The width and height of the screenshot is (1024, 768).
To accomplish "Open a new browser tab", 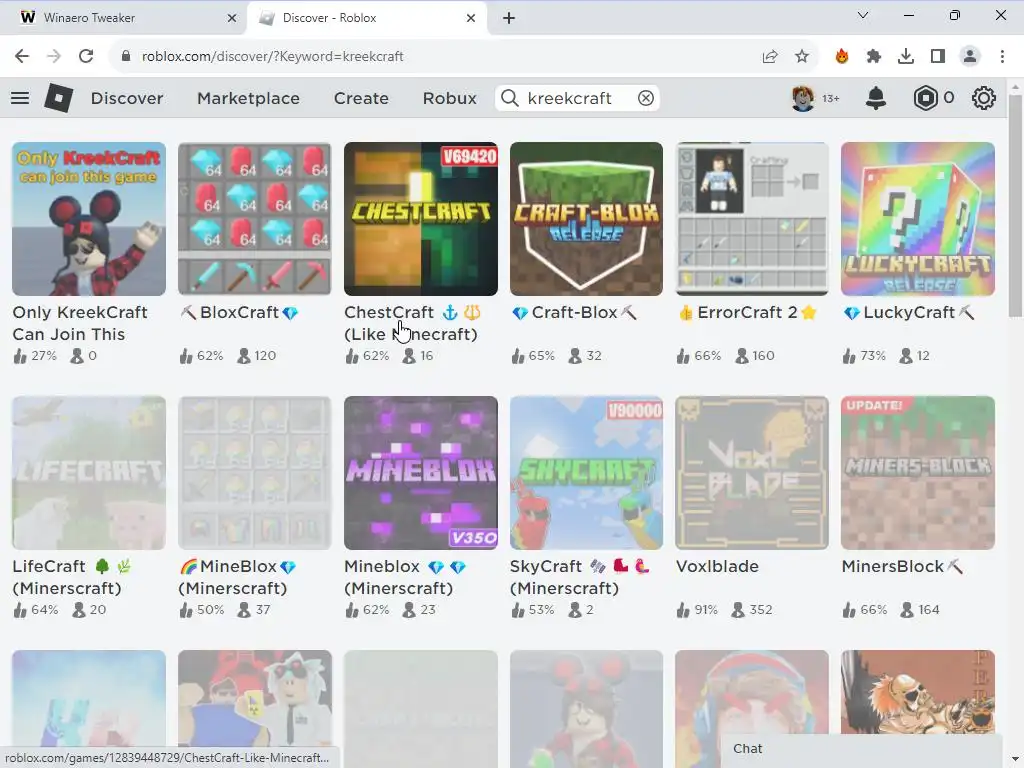I will [509, 18].
